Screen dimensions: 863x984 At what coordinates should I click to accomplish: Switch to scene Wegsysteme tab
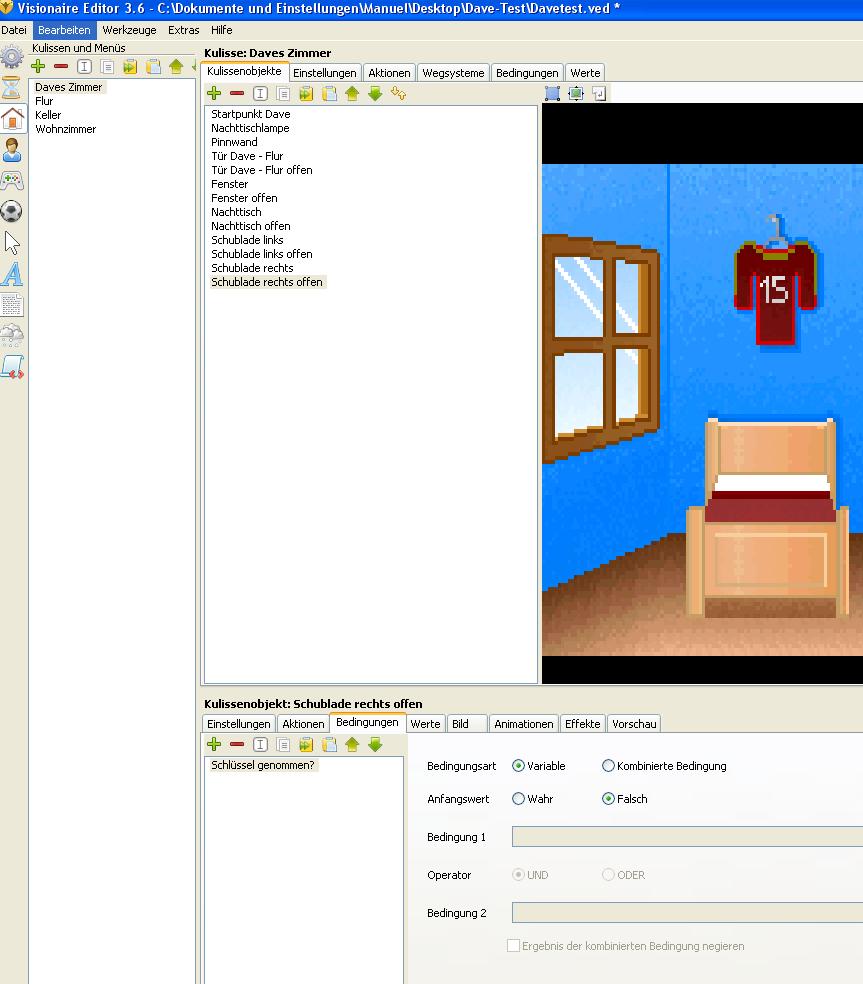pyautogui.click(x=453, y=73)
